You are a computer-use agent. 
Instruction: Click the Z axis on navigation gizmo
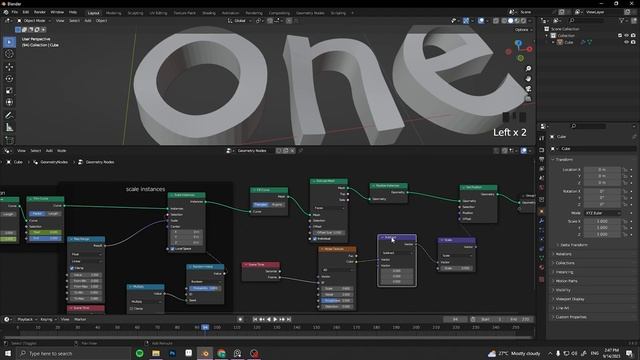coord(518,43)
